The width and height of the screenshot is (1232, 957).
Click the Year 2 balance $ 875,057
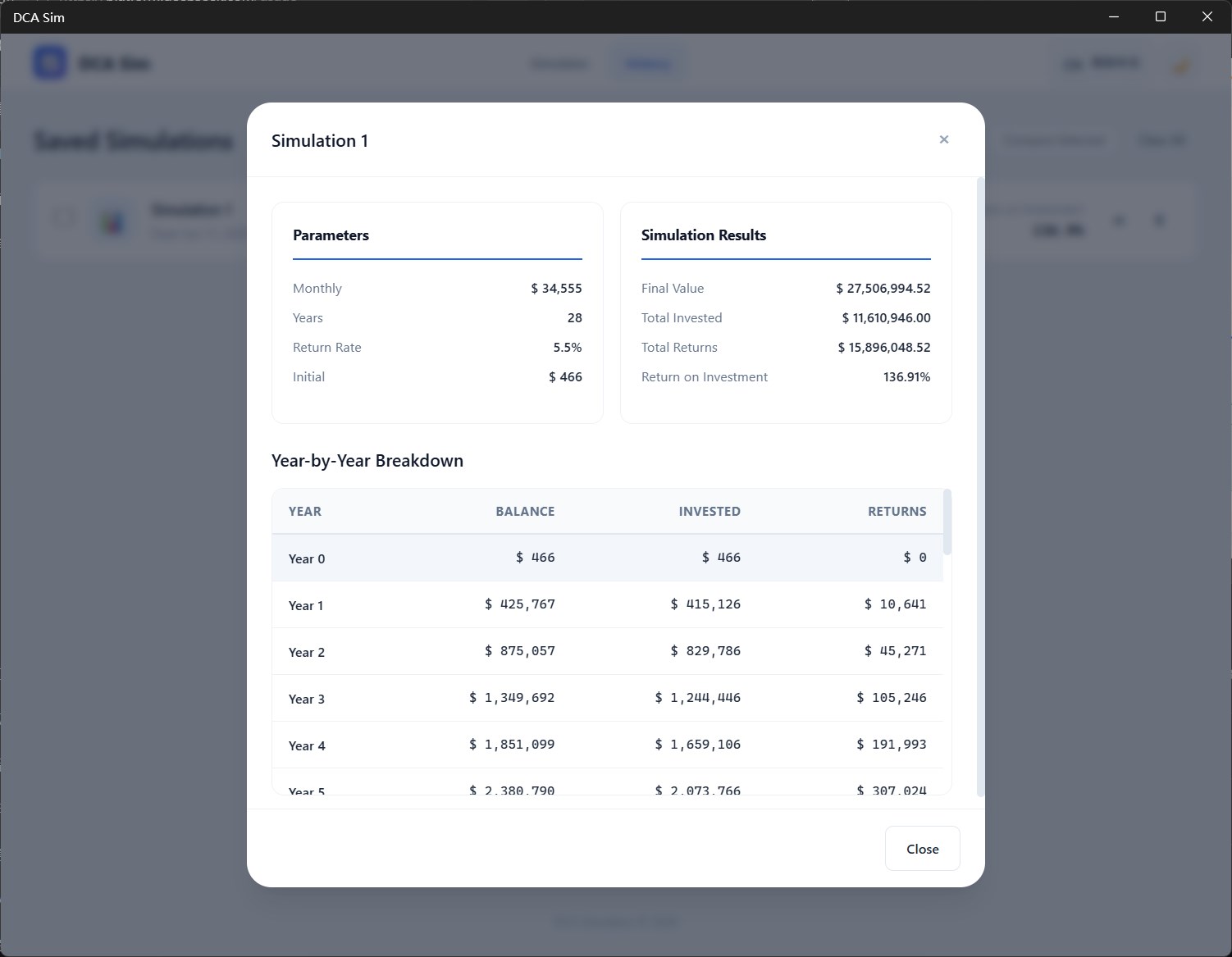520,651
